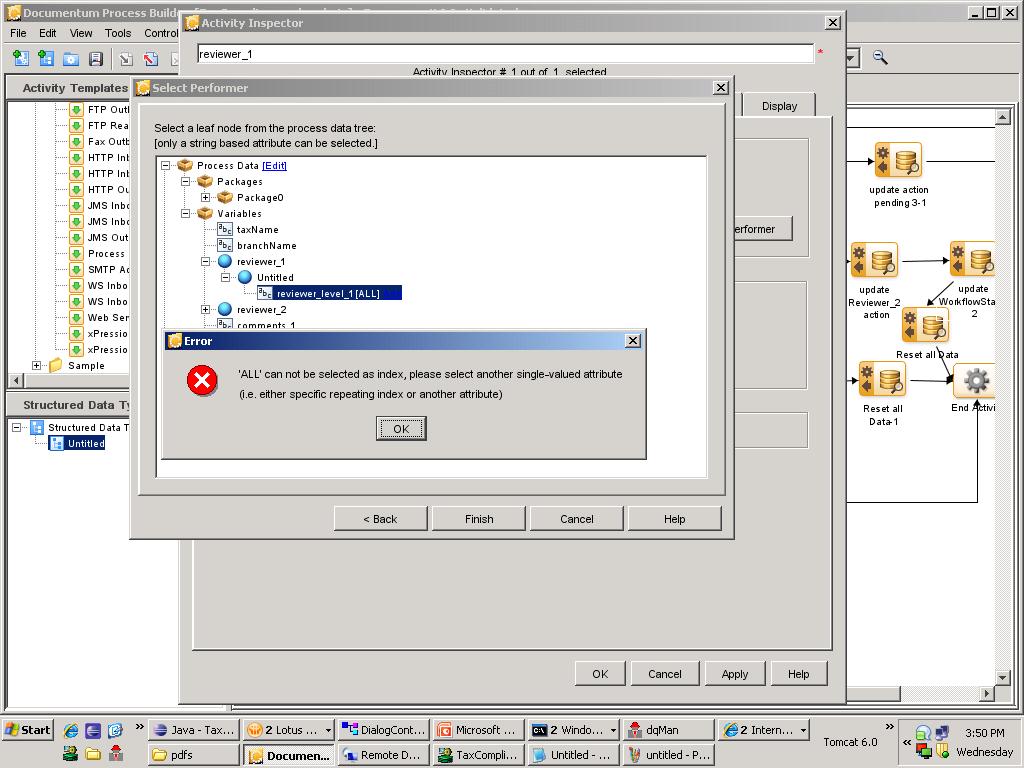Click the Reset all Data-1 activity
The height and width of the screenshot is (768, 1024).
coord(882,379)
